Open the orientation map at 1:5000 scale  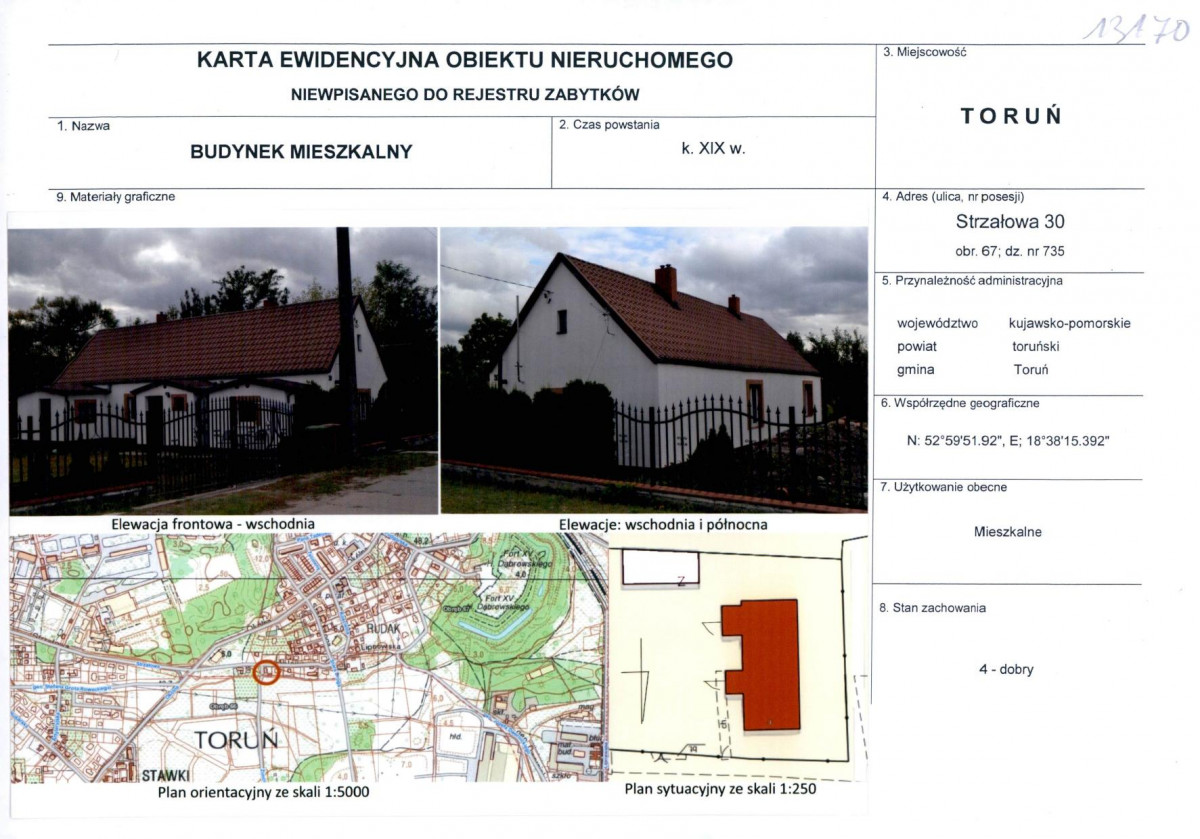point(300,660)
